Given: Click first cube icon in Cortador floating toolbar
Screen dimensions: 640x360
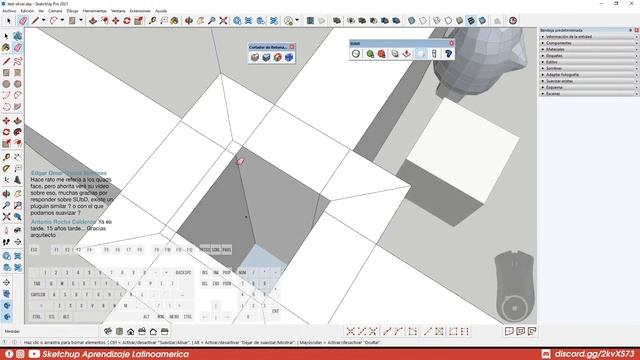Looking at the screenshot, I should 255,58.
